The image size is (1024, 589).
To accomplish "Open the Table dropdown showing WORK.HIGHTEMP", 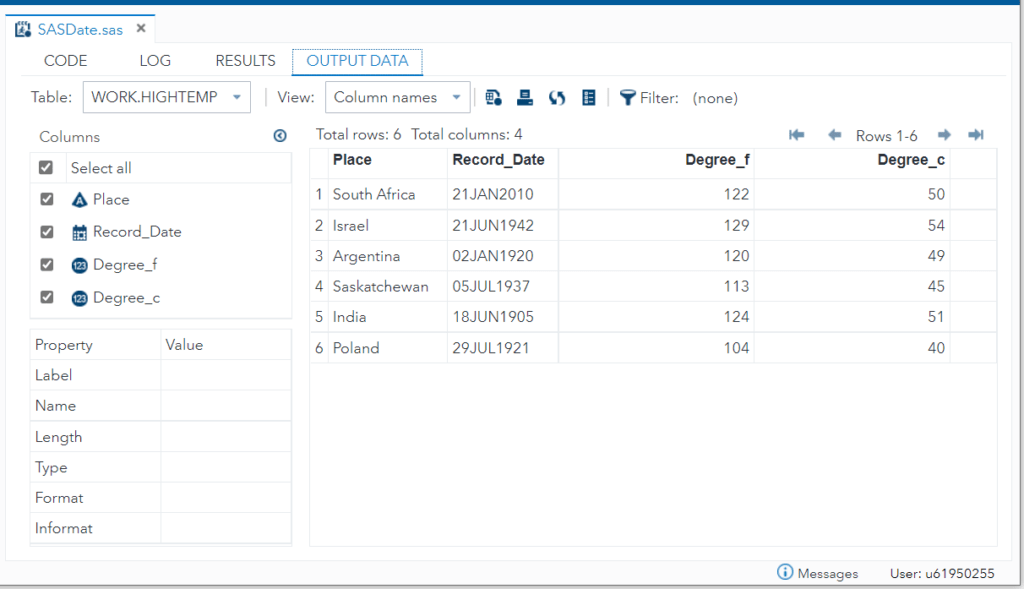I will [166, 97].
